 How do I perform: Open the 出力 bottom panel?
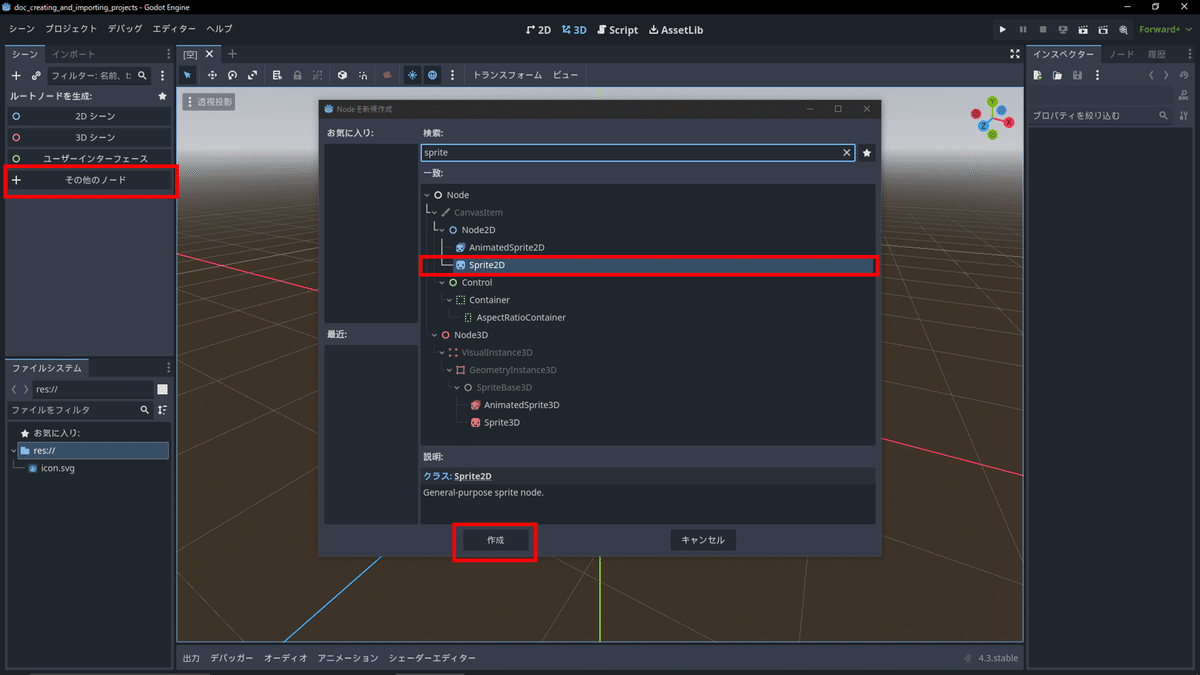pos(191,658)
